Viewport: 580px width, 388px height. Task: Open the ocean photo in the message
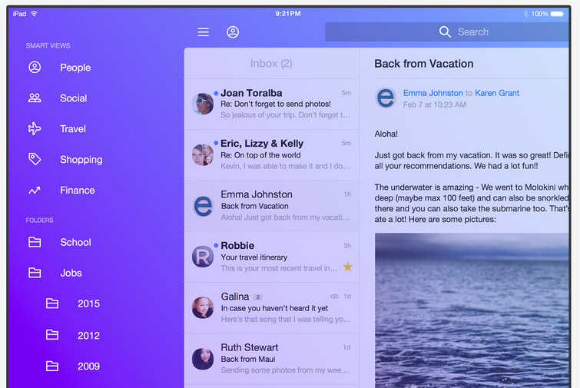472,310
